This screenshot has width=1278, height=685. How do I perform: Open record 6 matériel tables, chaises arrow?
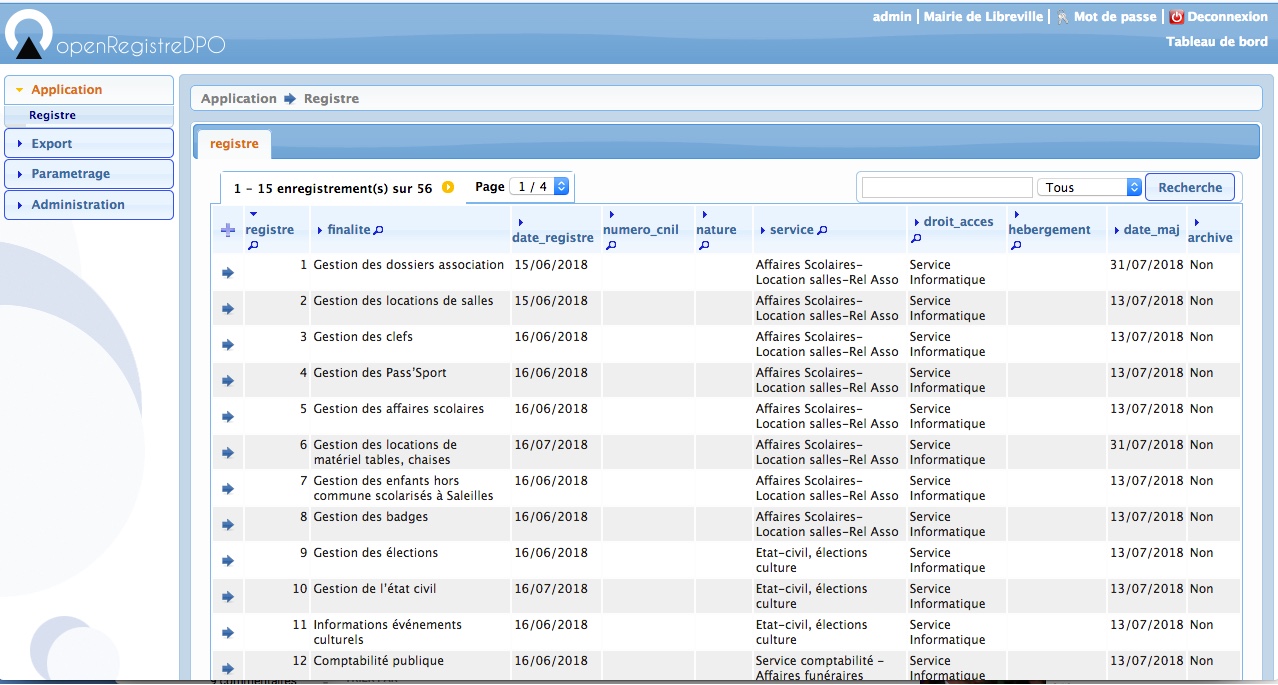tap(228, 453)
